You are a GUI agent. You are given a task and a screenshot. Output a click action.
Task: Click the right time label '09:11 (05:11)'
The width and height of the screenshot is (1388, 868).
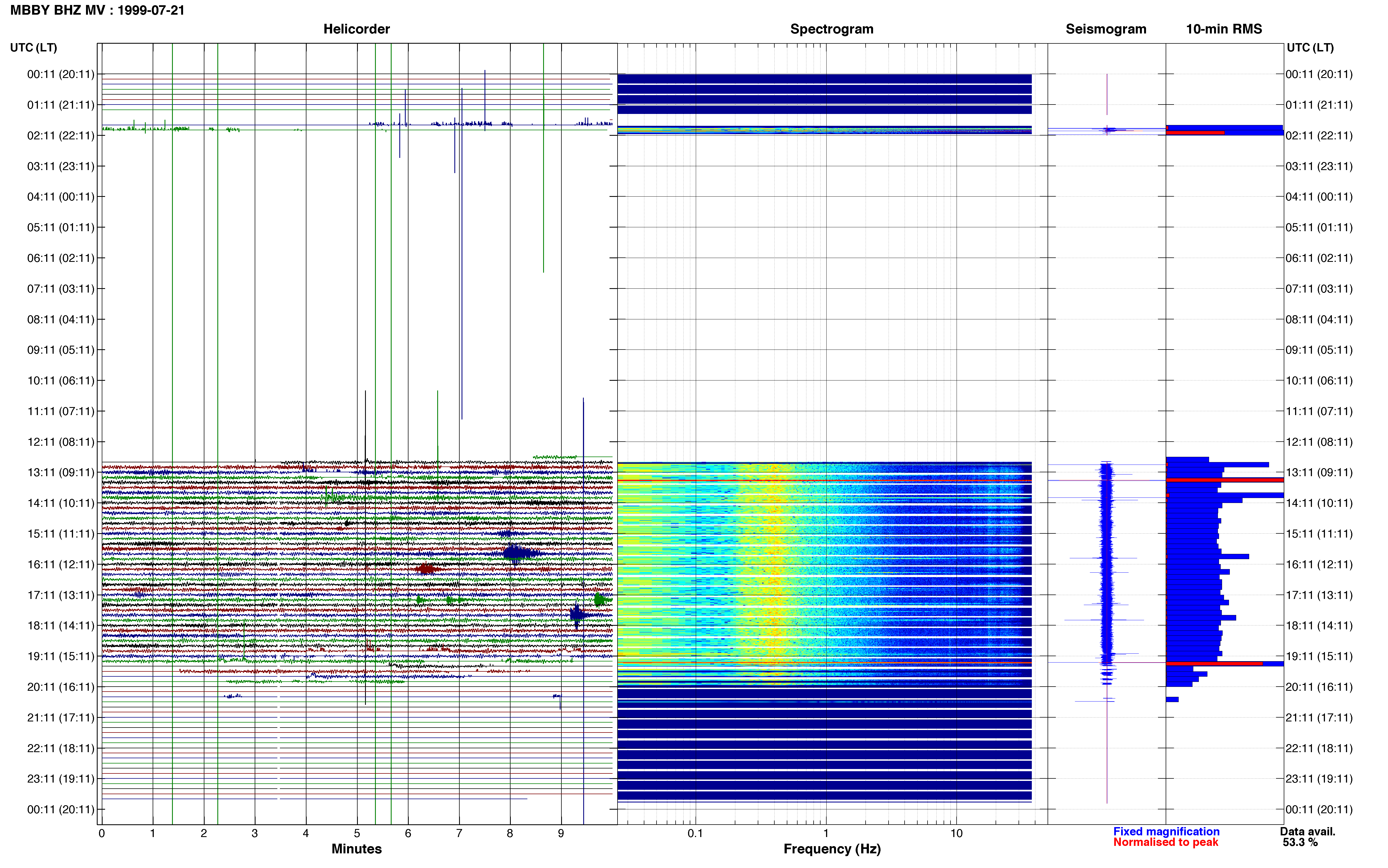(x=1319, y=350)
